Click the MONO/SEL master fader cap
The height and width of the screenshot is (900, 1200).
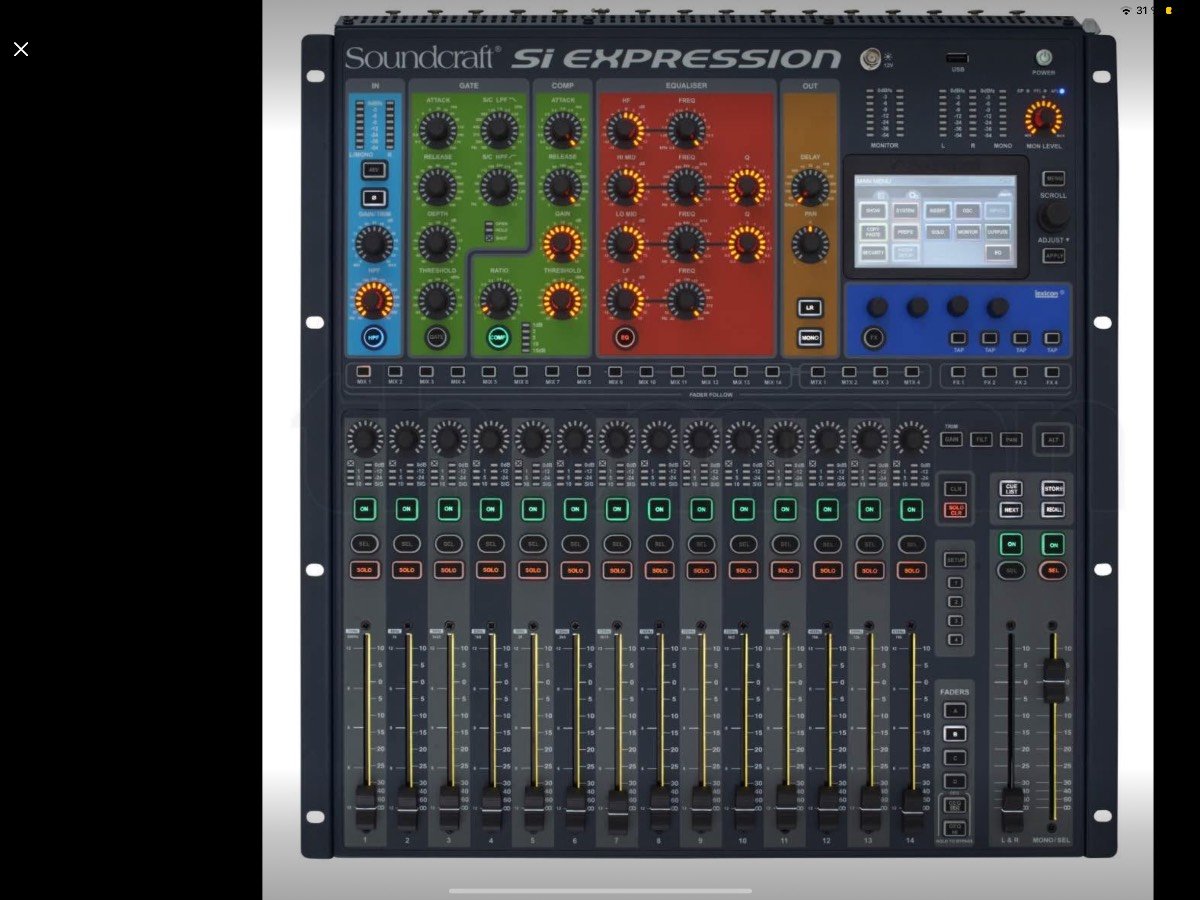coord(1052,680)
